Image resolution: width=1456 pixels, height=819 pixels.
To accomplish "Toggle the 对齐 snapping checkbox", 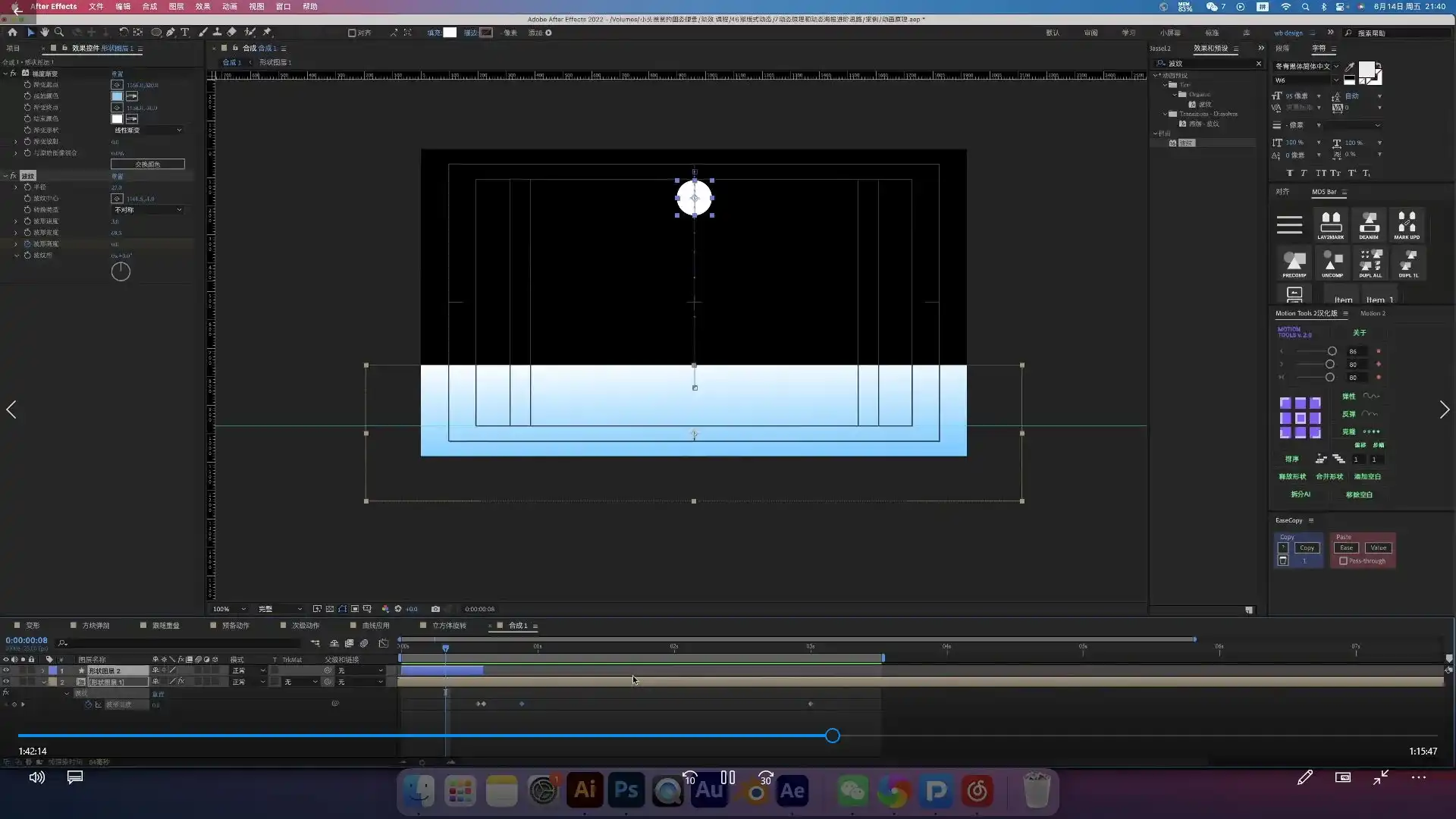I will 352,33.
